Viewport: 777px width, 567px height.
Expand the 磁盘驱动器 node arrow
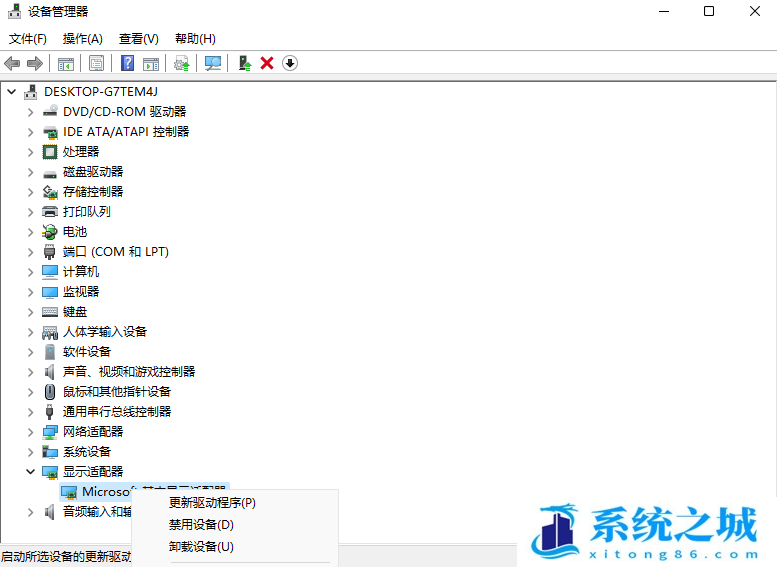(x=31, y=172)
